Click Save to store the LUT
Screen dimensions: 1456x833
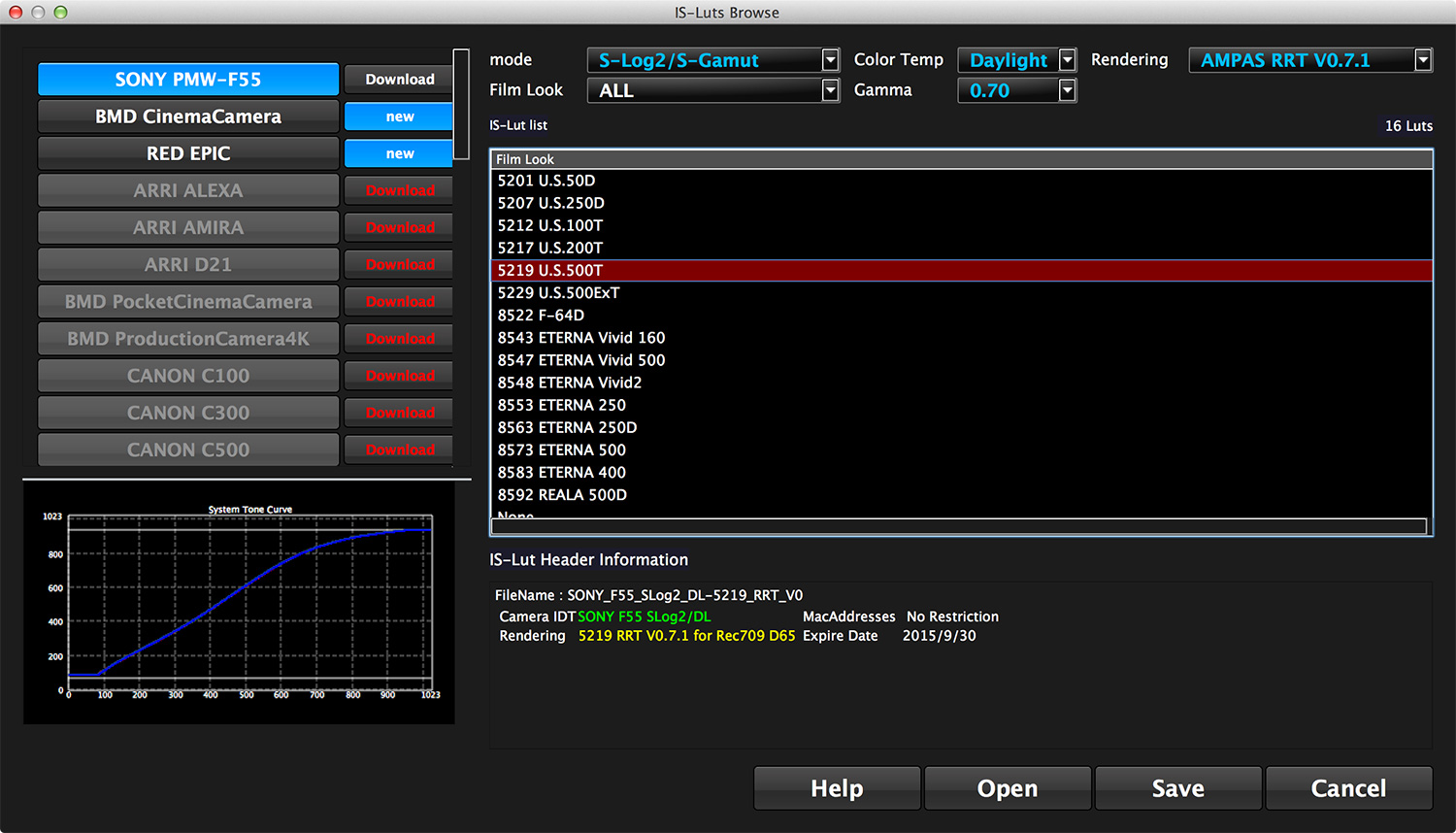(x=1177, y=788)
